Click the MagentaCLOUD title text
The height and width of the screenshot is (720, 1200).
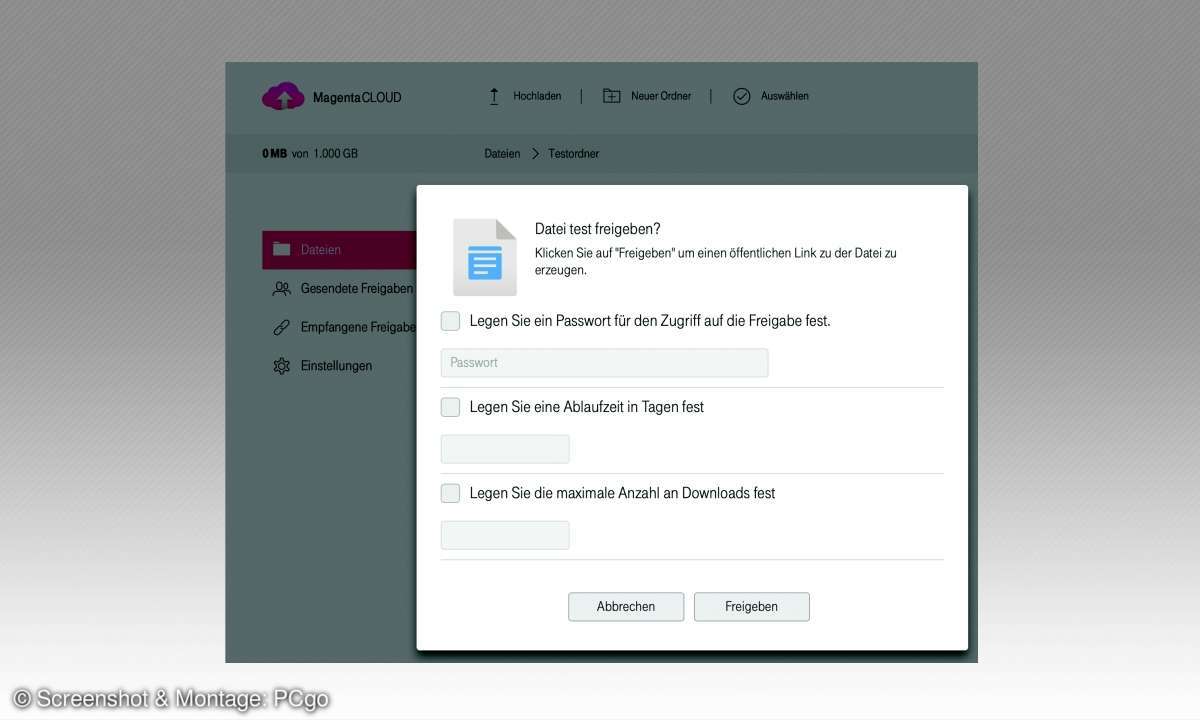357,97
